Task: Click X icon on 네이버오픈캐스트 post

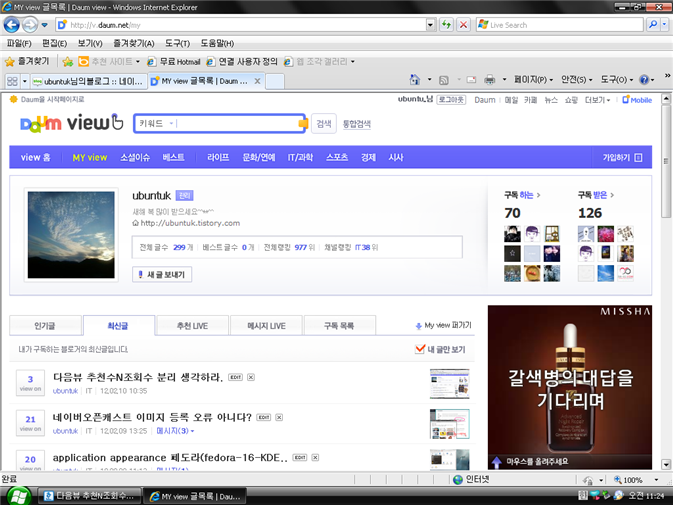Action: [279, 417]
